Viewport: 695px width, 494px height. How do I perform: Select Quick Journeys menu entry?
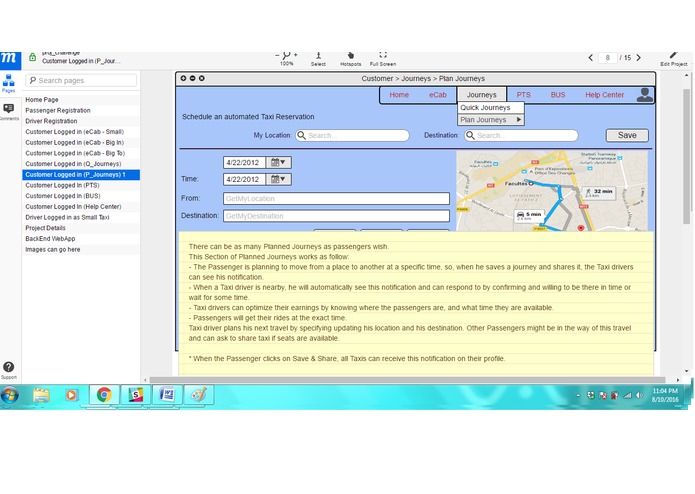pos(491,108)
